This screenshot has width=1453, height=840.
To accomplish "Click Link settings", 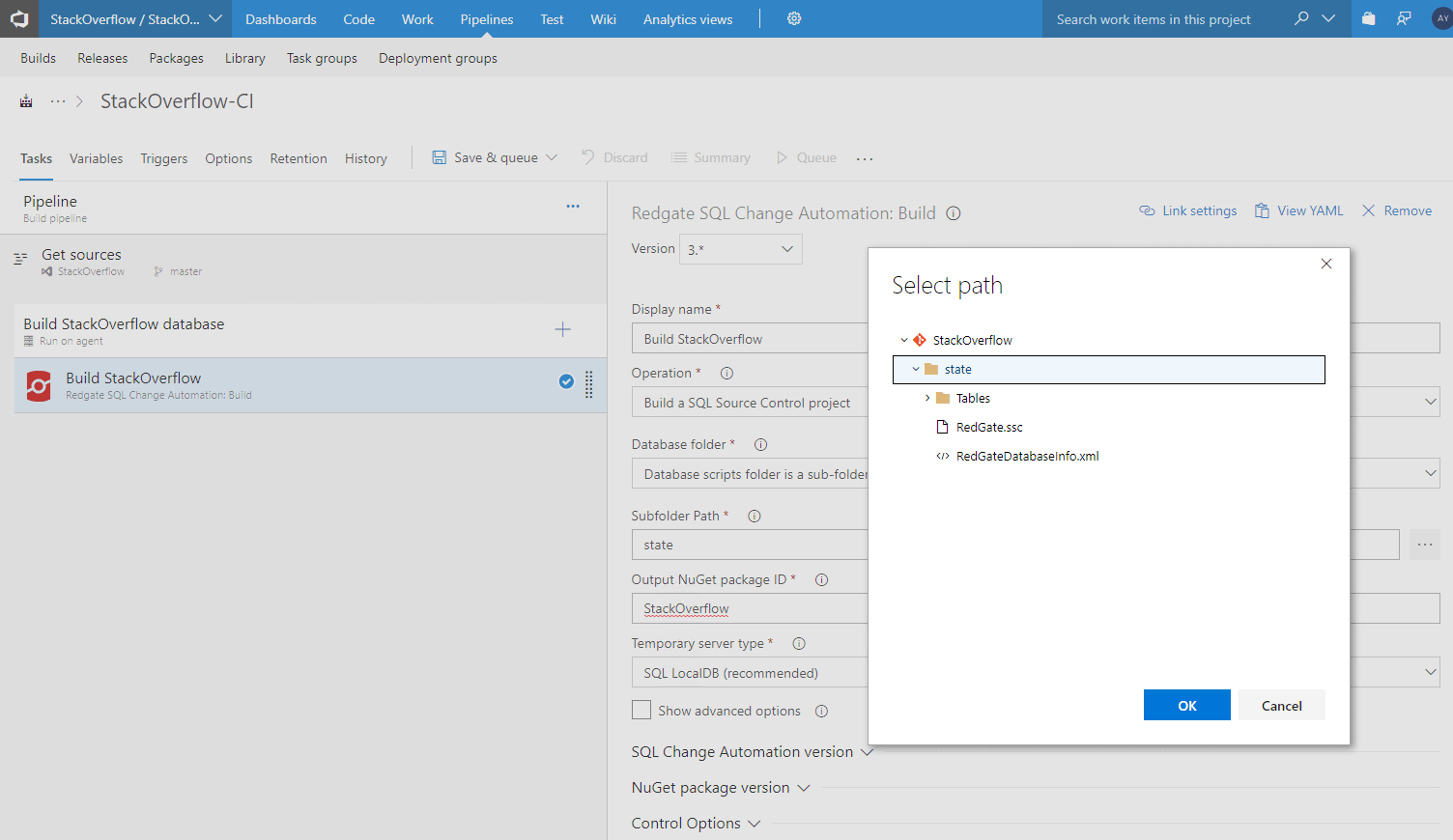I will click(1188, 210).
